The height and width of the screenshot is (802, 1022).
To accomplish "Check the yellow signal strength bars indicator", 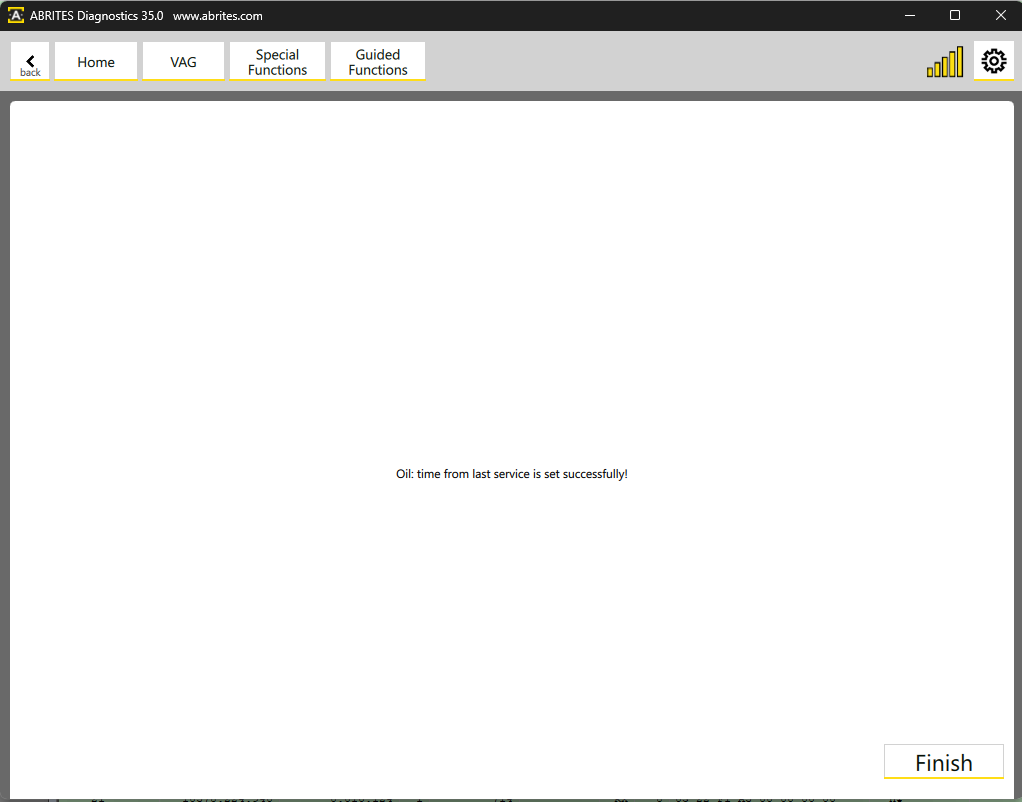I will coord(945,62).
